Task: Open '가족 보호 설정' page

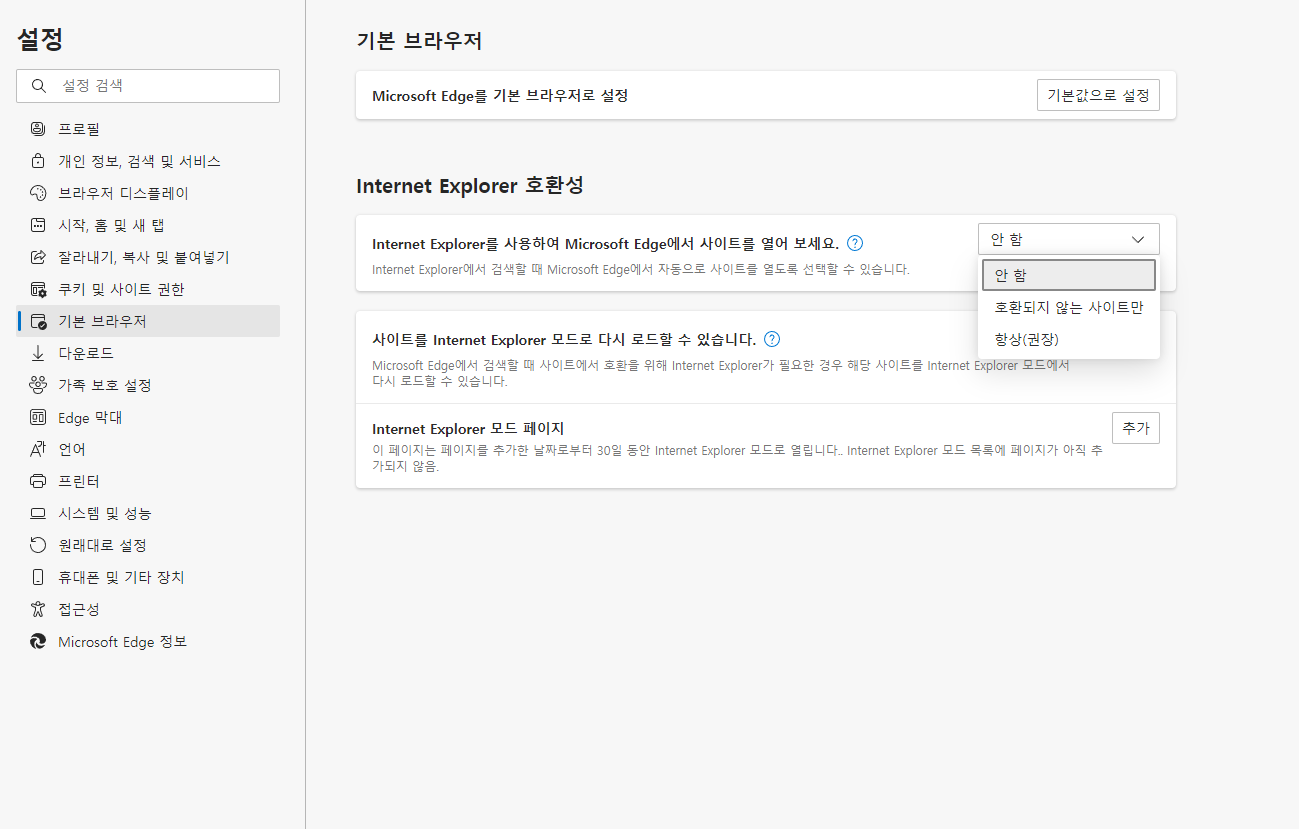Action: (x=148, y=385)
